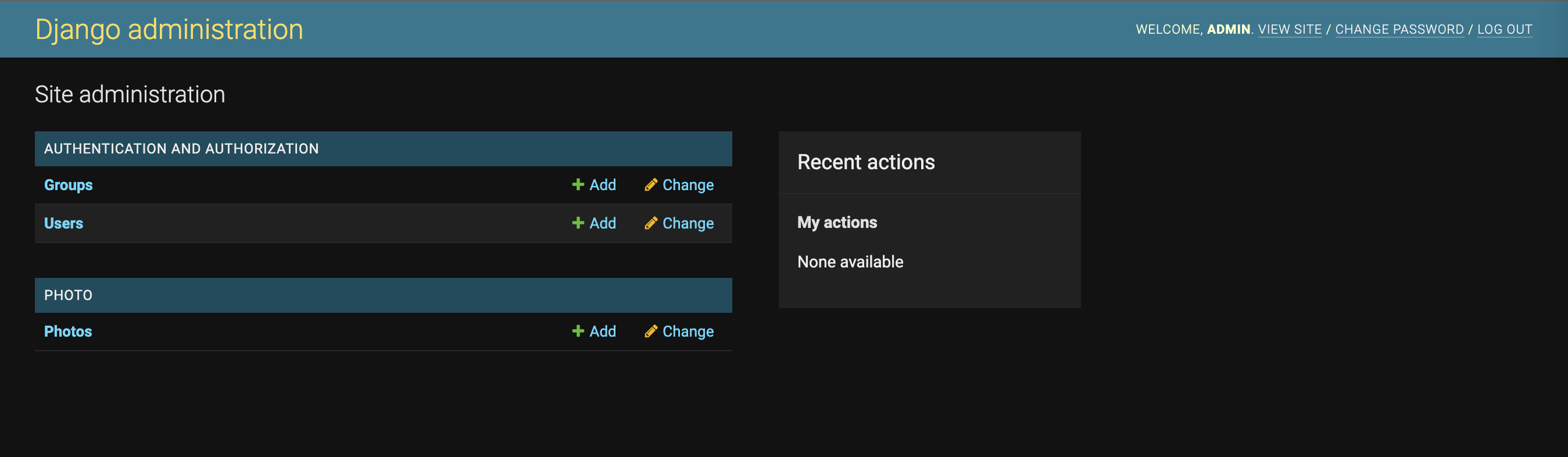The width and height of the screenshot is (1568, 457).
Task: Click Change text link for Users
Action: coord(688,224)
